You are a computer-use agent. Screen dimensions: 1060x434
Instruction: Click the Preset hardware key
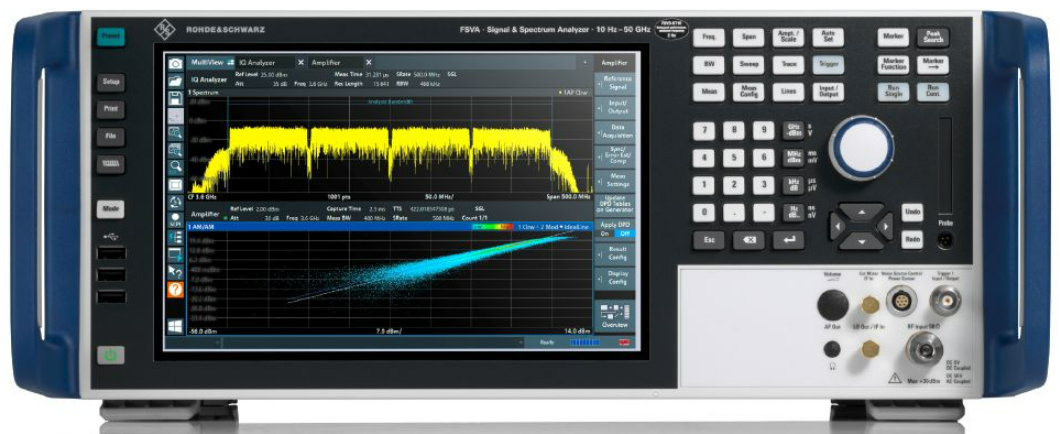click(x=110, y=37)
